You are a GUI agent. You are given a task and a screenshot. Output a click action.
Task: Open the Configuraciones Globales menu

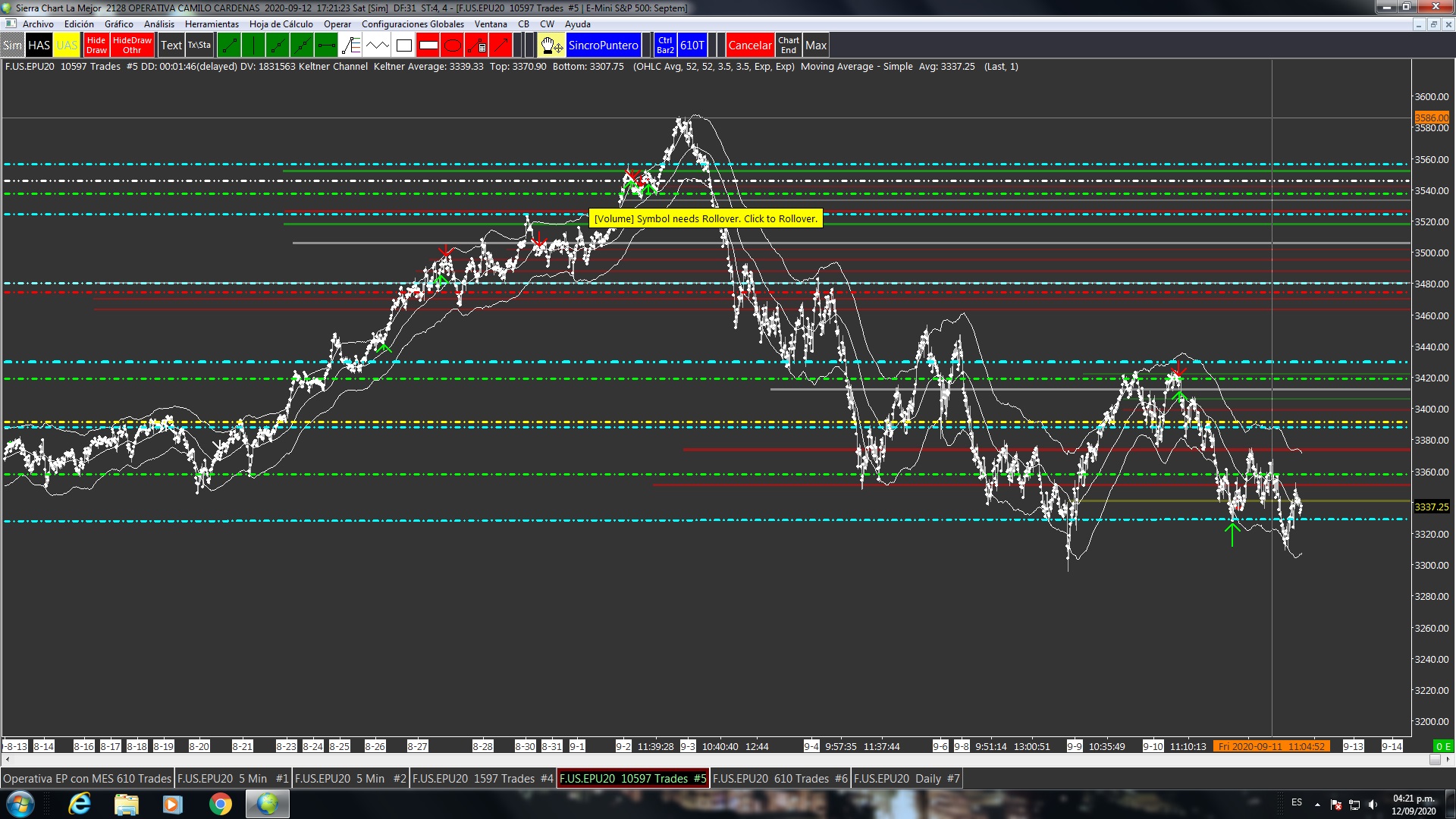click(x=413, y=24)
